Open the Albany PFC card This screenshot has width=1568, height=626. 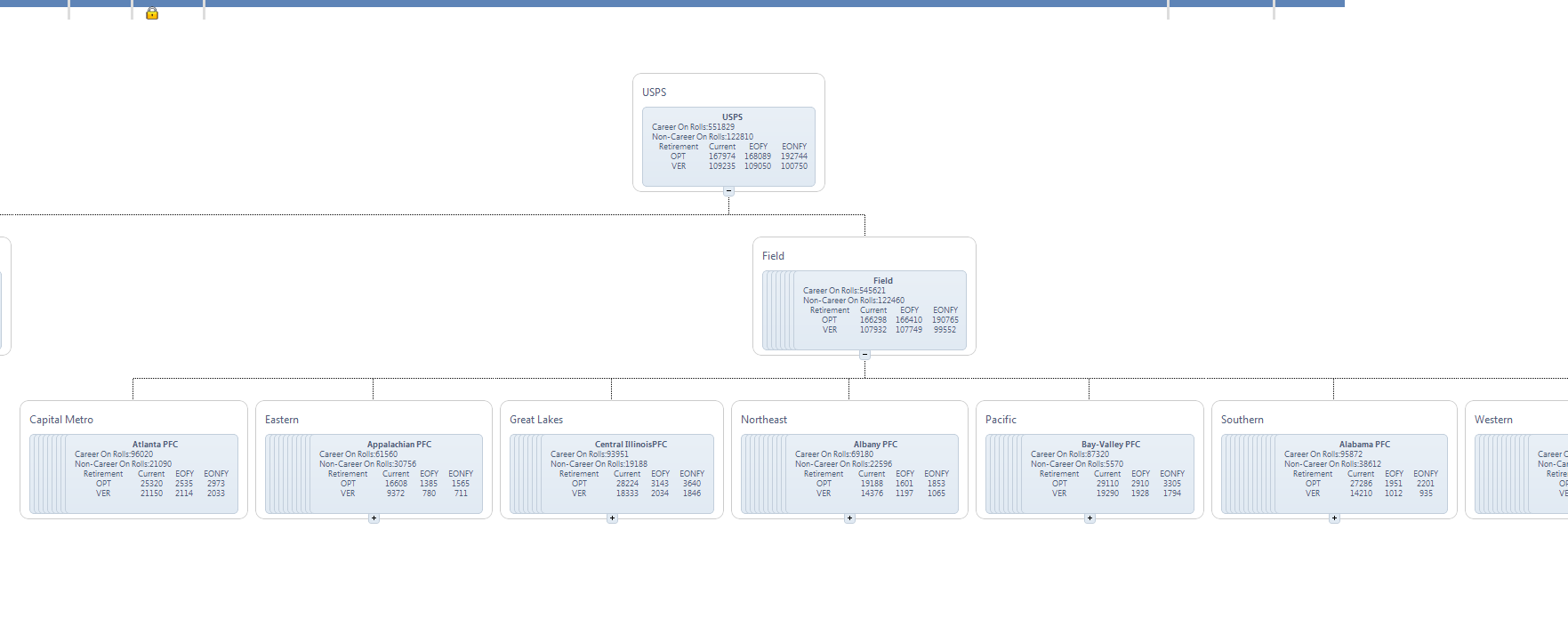tap(872, 474)
